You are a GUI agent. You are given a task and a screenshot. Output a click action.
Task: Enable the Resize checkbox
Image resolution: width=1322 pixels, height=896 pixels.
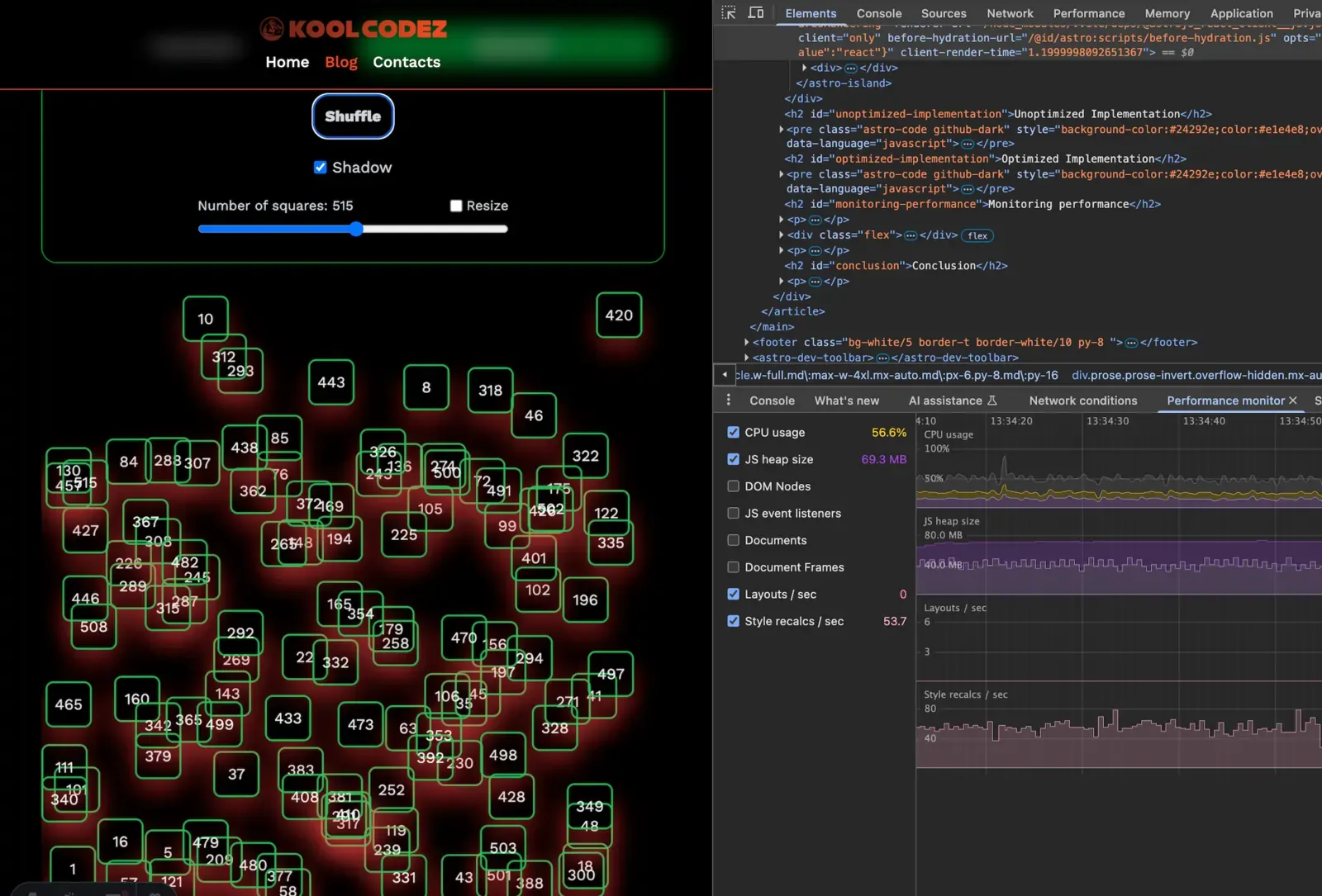coord(455,206)
